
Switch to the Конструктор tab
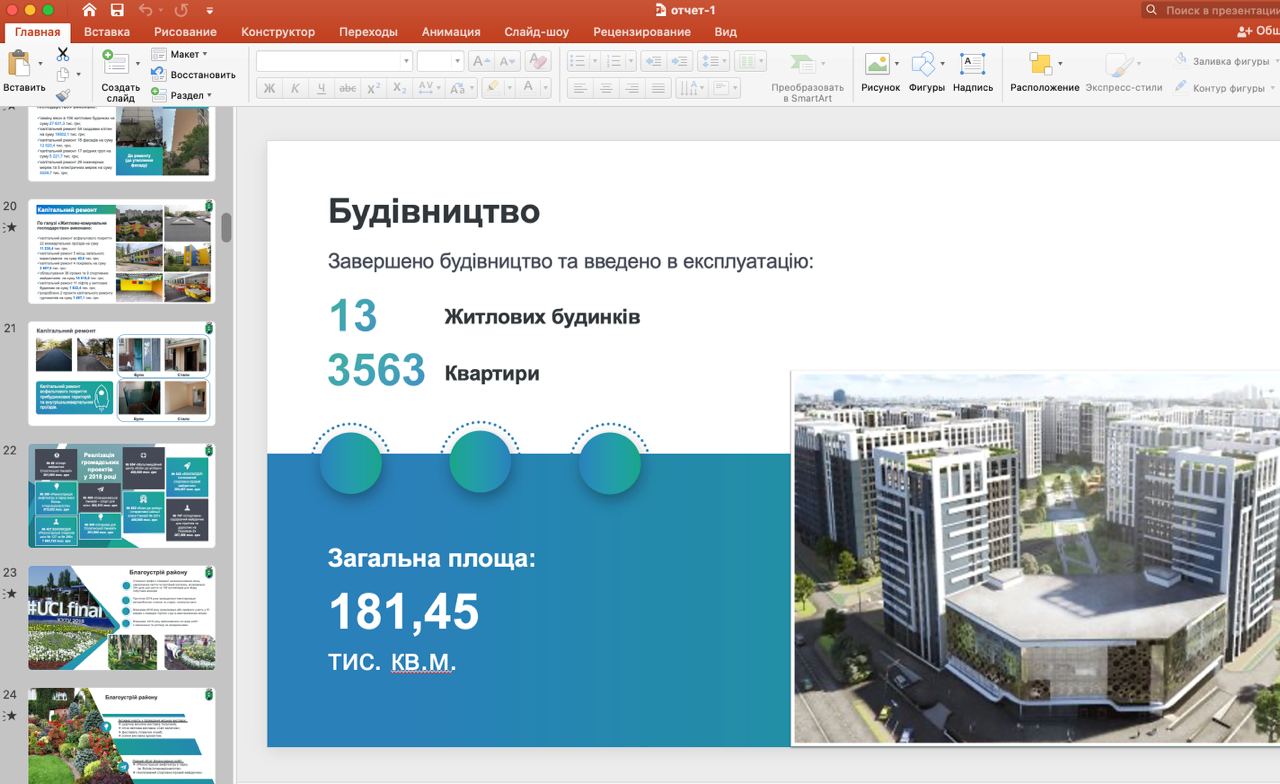278,32
